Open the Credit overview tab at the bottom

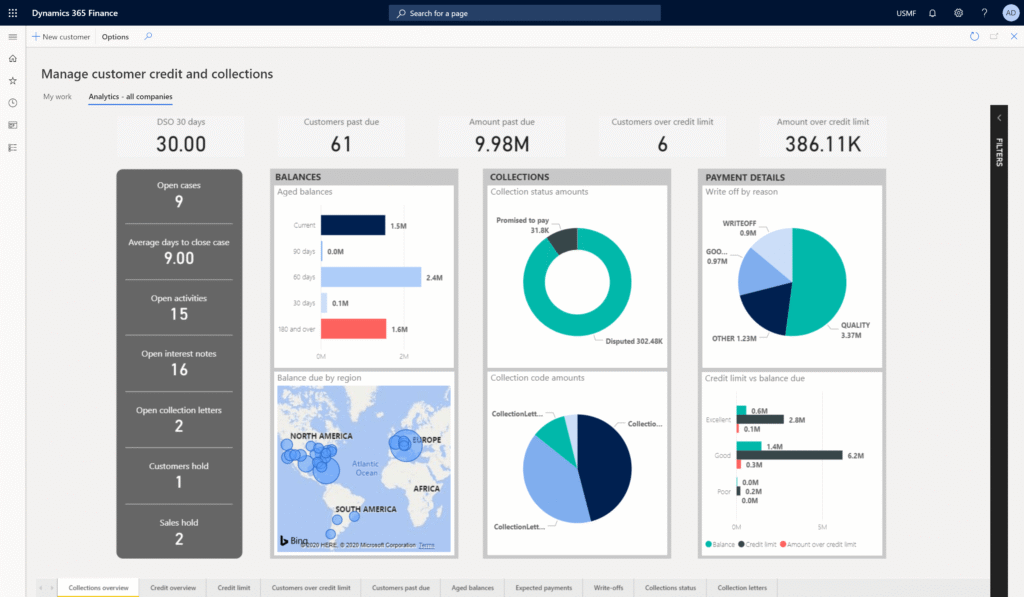172,587
